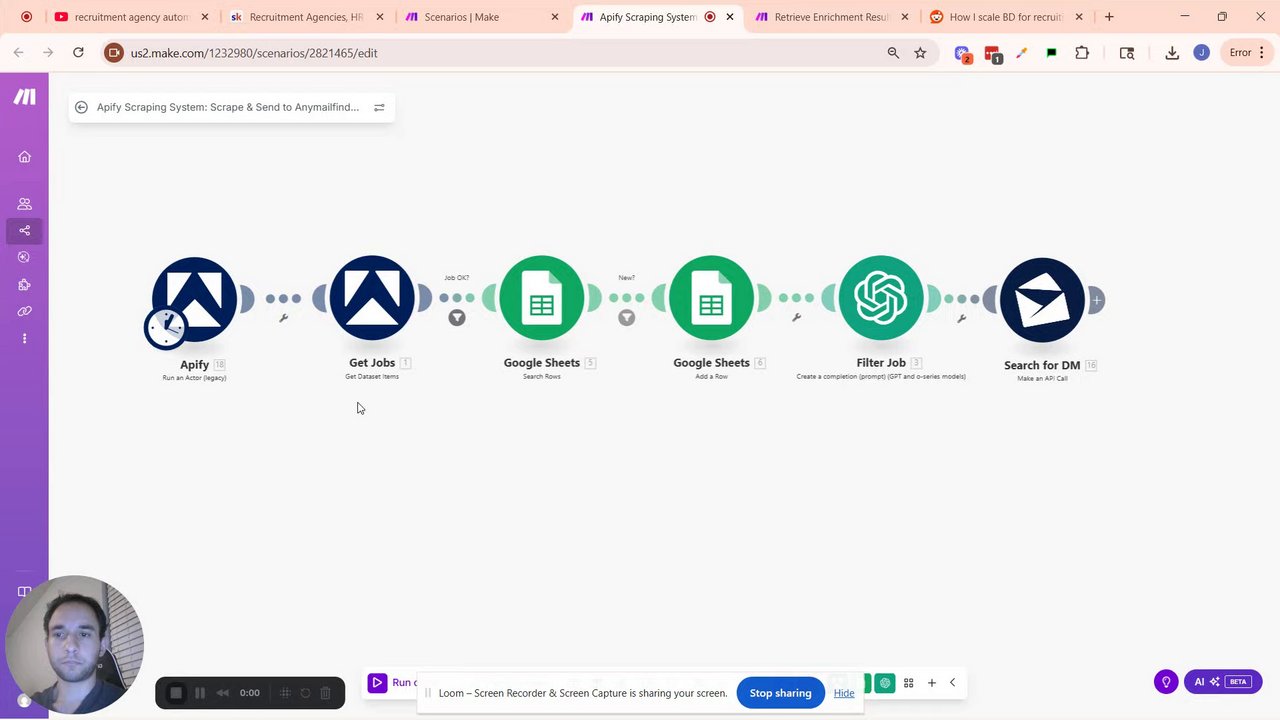Open the Filter Job OpenAI module
Image resolution: width=1280 pixels, height=720 pixels.
pos(881,298)
